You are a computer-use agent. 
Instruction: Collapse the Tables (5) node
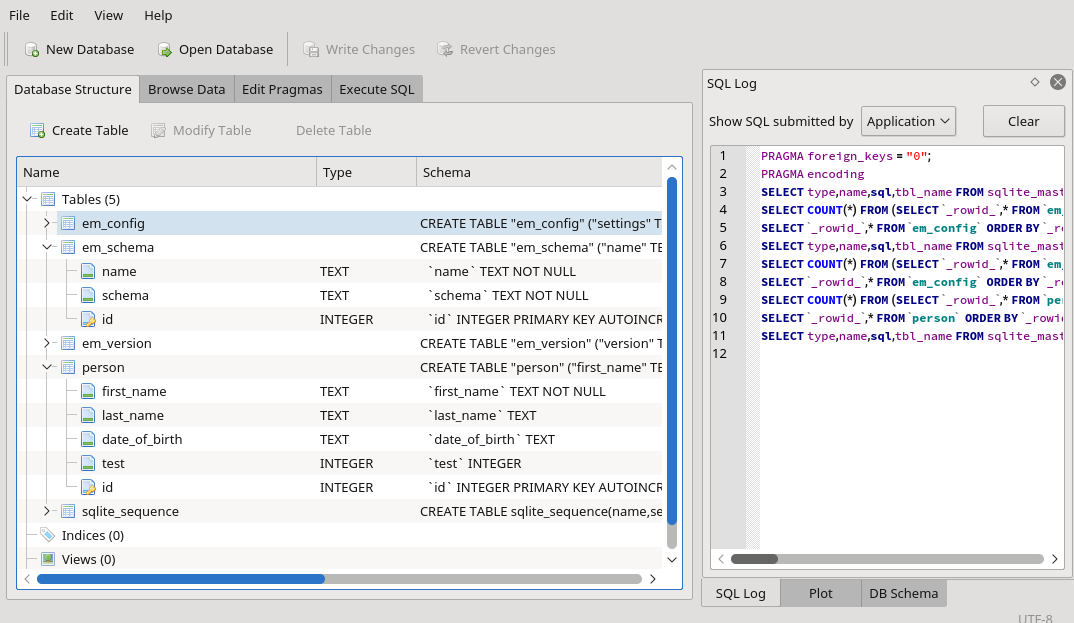27,199
